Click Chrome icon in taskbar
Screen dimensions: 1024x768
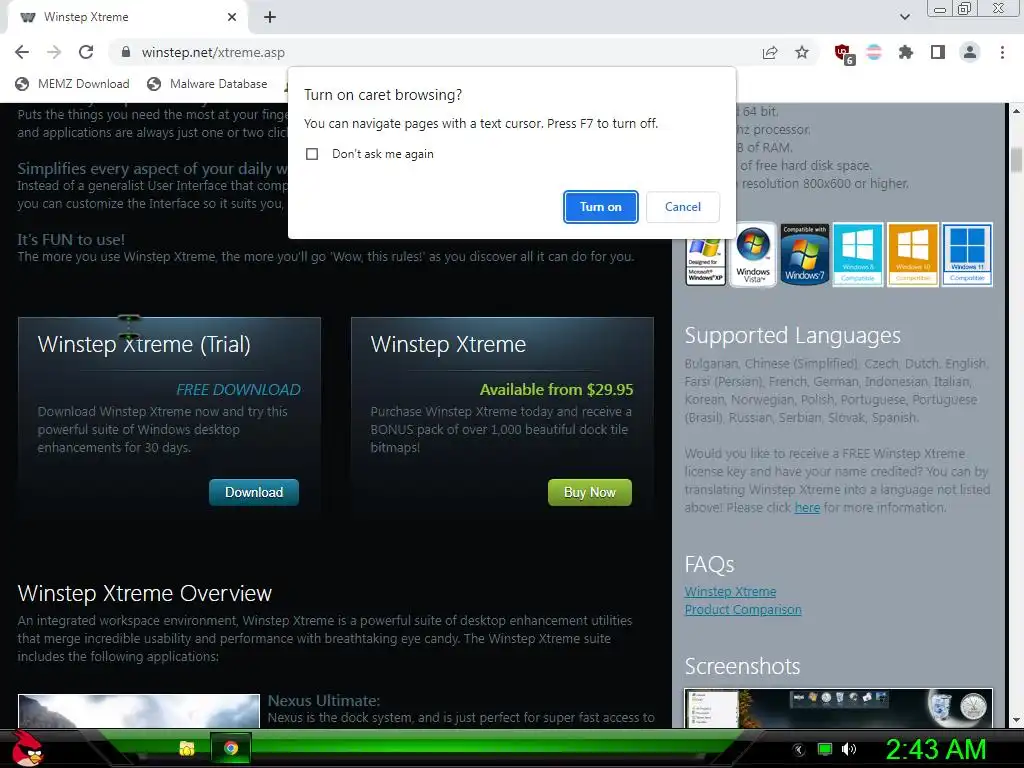point(231,748)
